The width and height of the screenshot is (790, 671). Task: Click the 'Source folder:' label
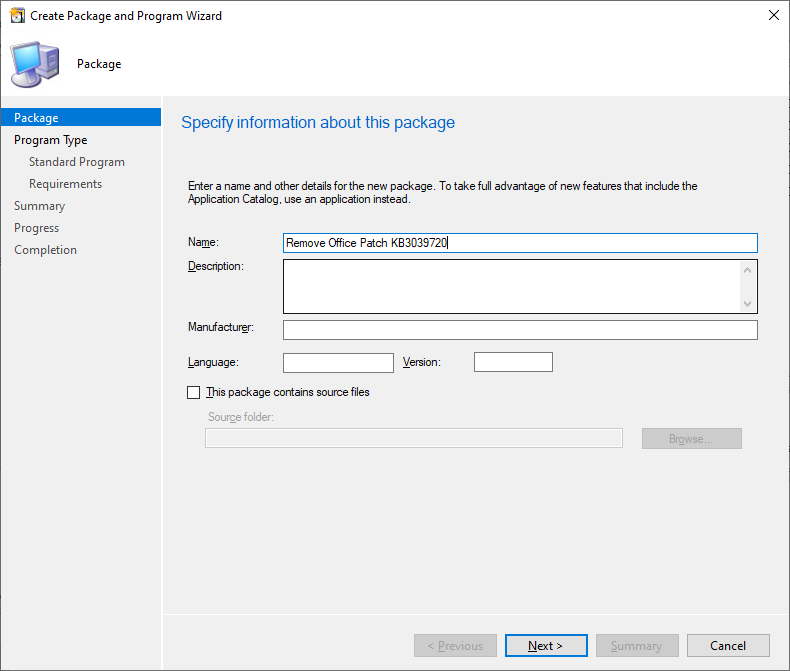pyautogui.click(x=241, y=417)
